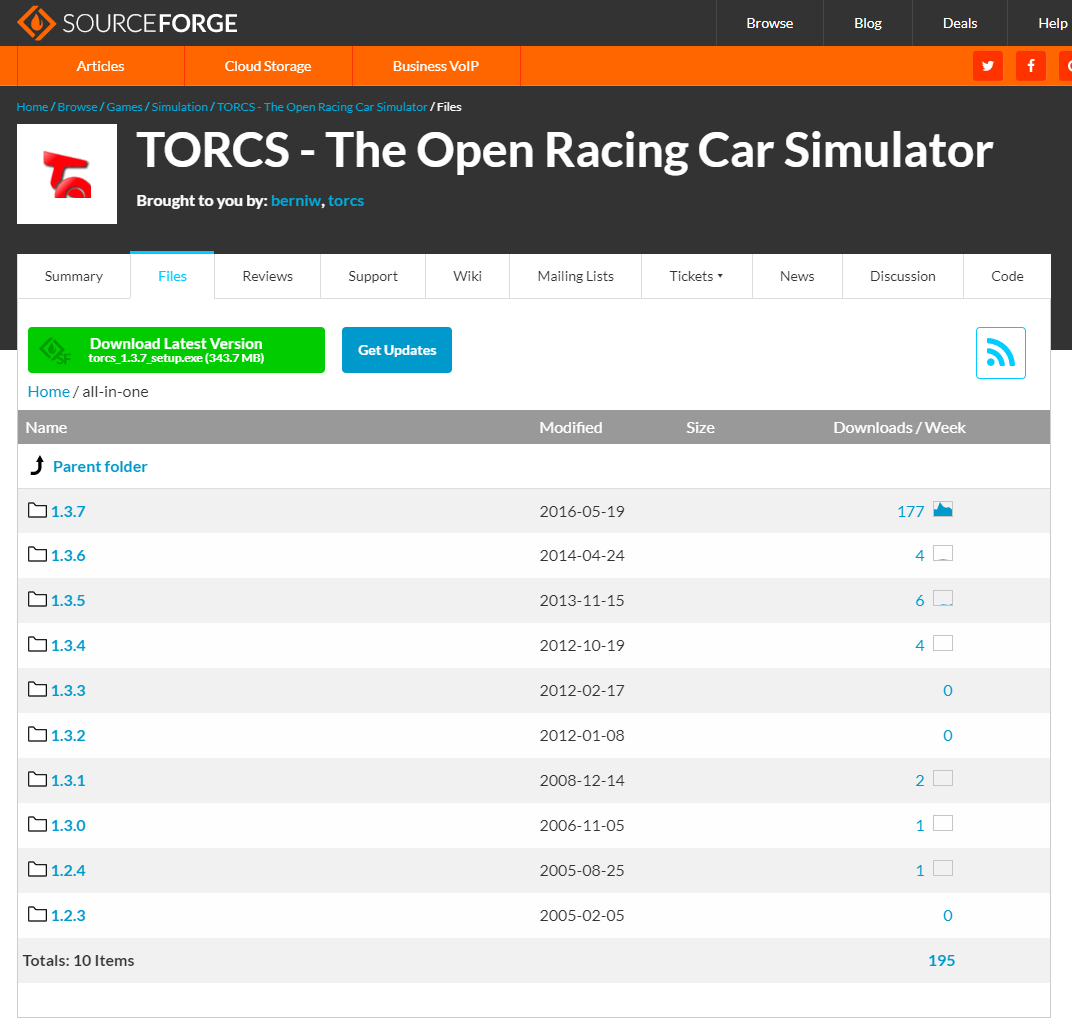Open the Parent folder link

coord(100,466)
